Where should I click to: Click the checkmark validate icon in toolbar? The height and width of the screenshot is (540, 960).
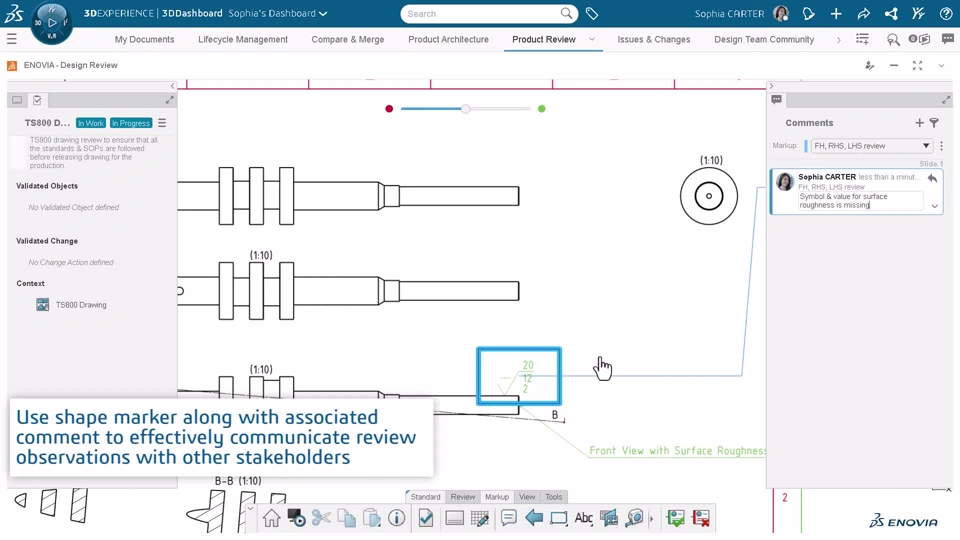(426, 518)
